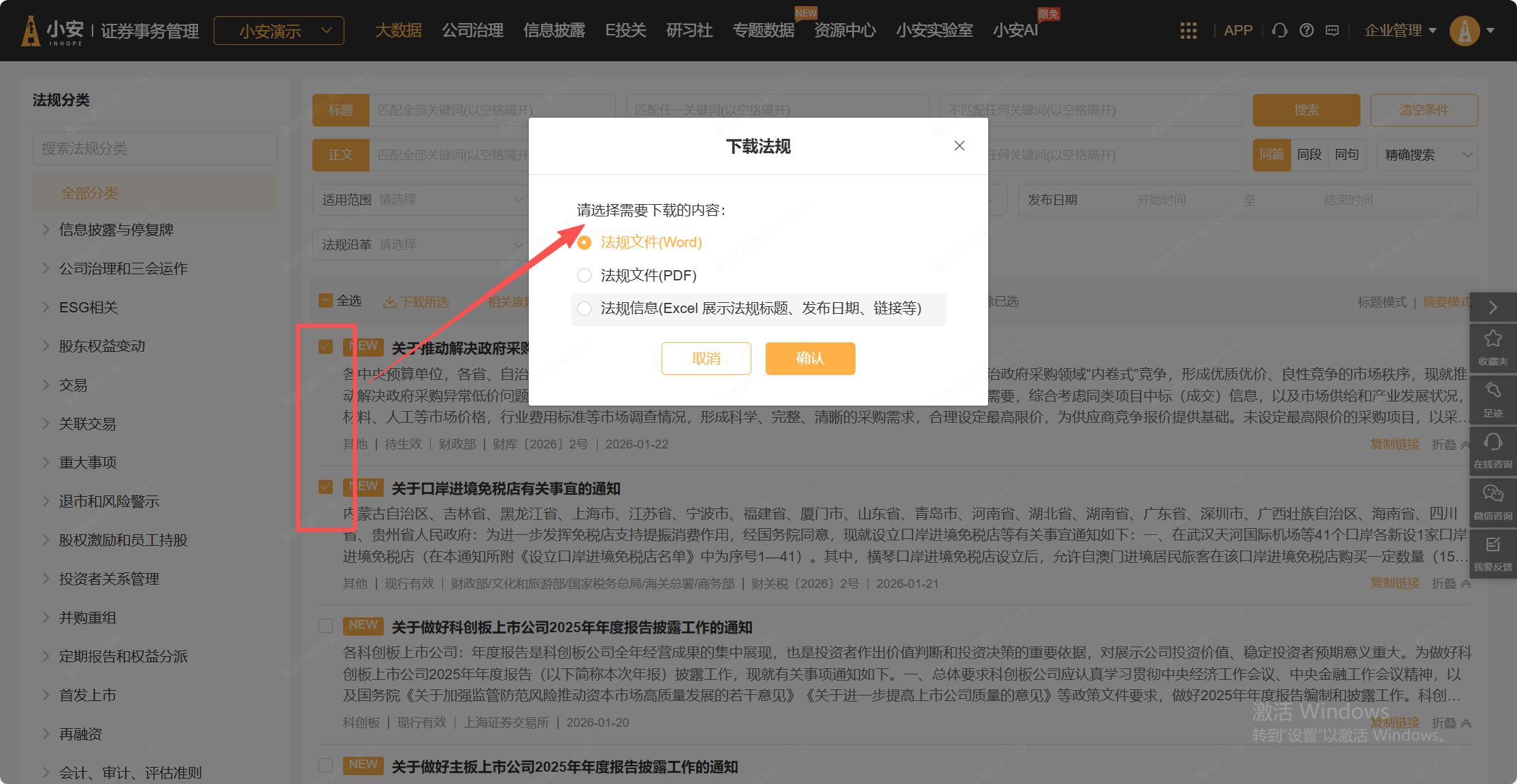The width and height of the screenshot is (1517, 784).
Task: Open 公司治理 menu item
Action: 472,31
